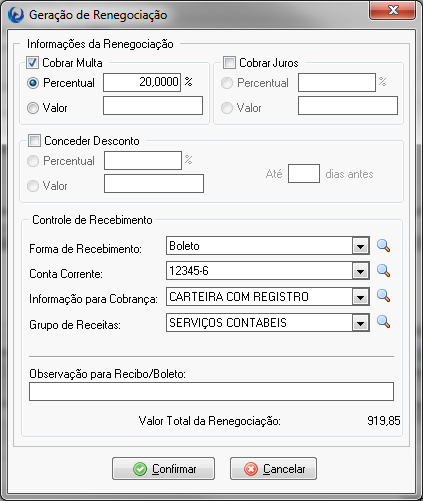This screenshot has width=424, height=501.
Task: Close the Geração de Renegociação window
Action: point(393,10)
